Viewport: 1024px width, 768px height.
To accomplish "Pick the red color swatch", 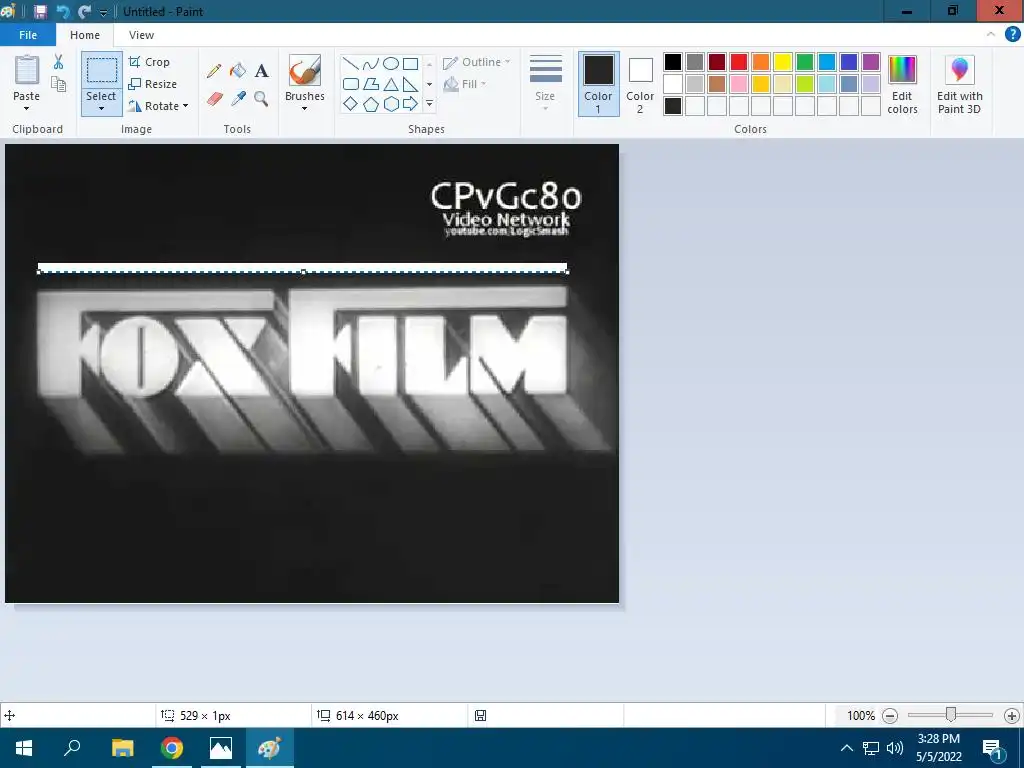I will [739, 62].
